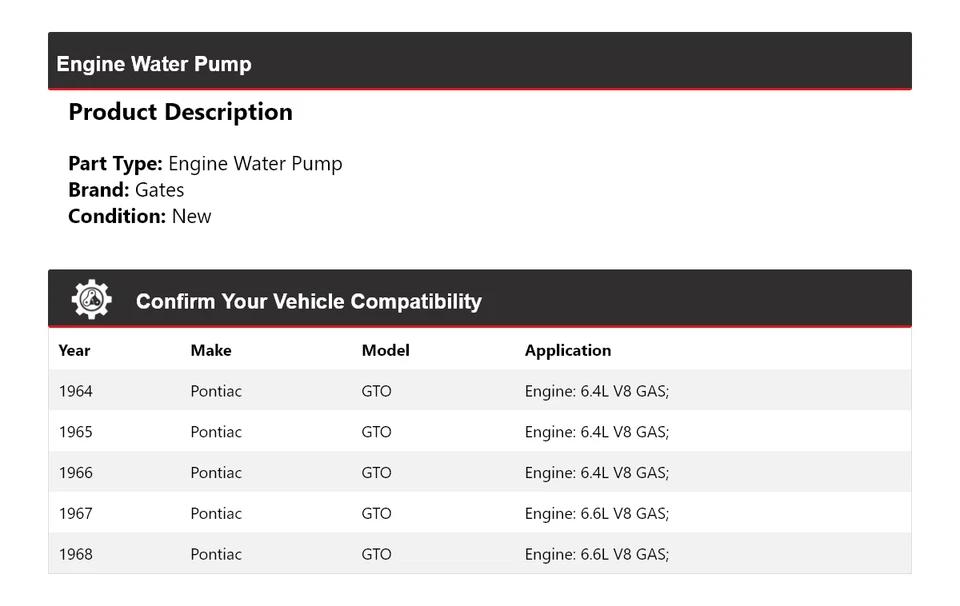Click the gear compatibility icon
This screenshot has height=606, width=960.
(x=91, y=300)
